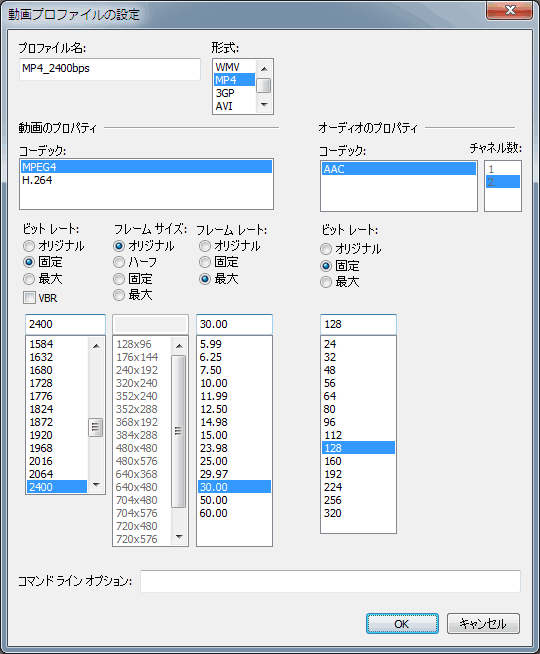
Task: Click up arrow of video bitrate list scrollbar
Action: tap(96, 346)
